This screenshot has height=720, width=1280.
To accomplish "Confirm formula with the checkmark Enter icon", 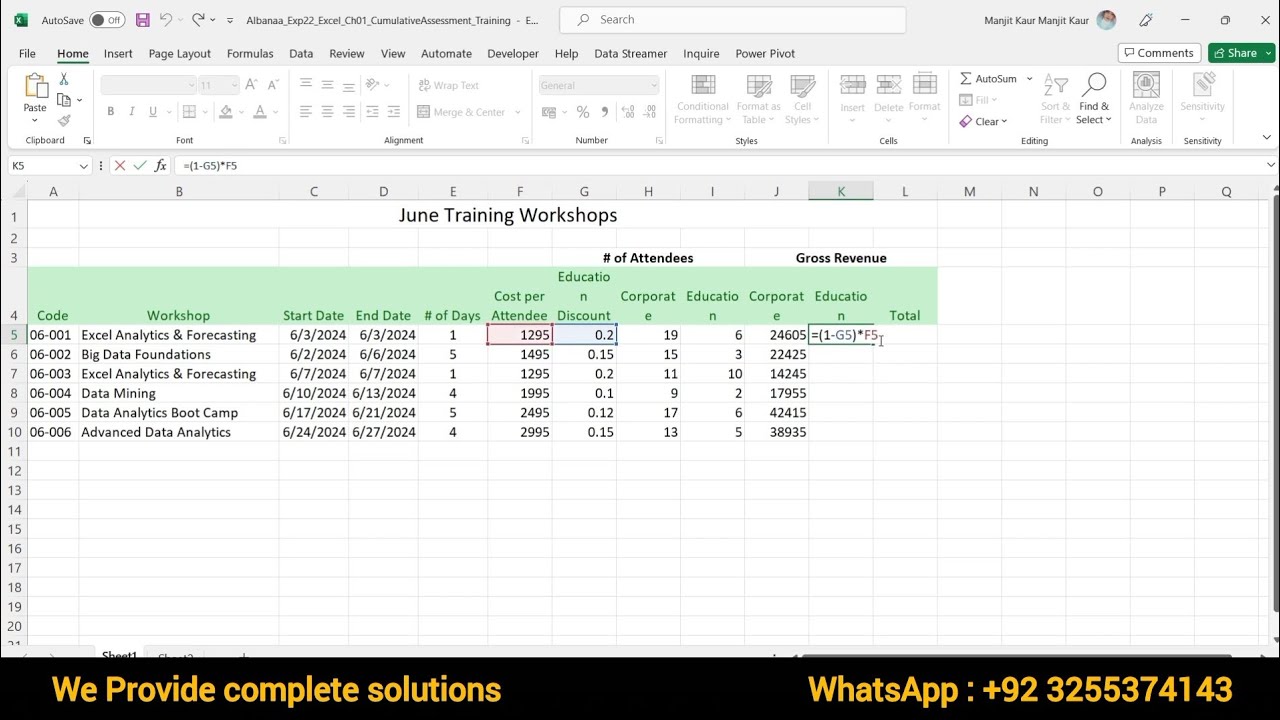I will (140, 166).
